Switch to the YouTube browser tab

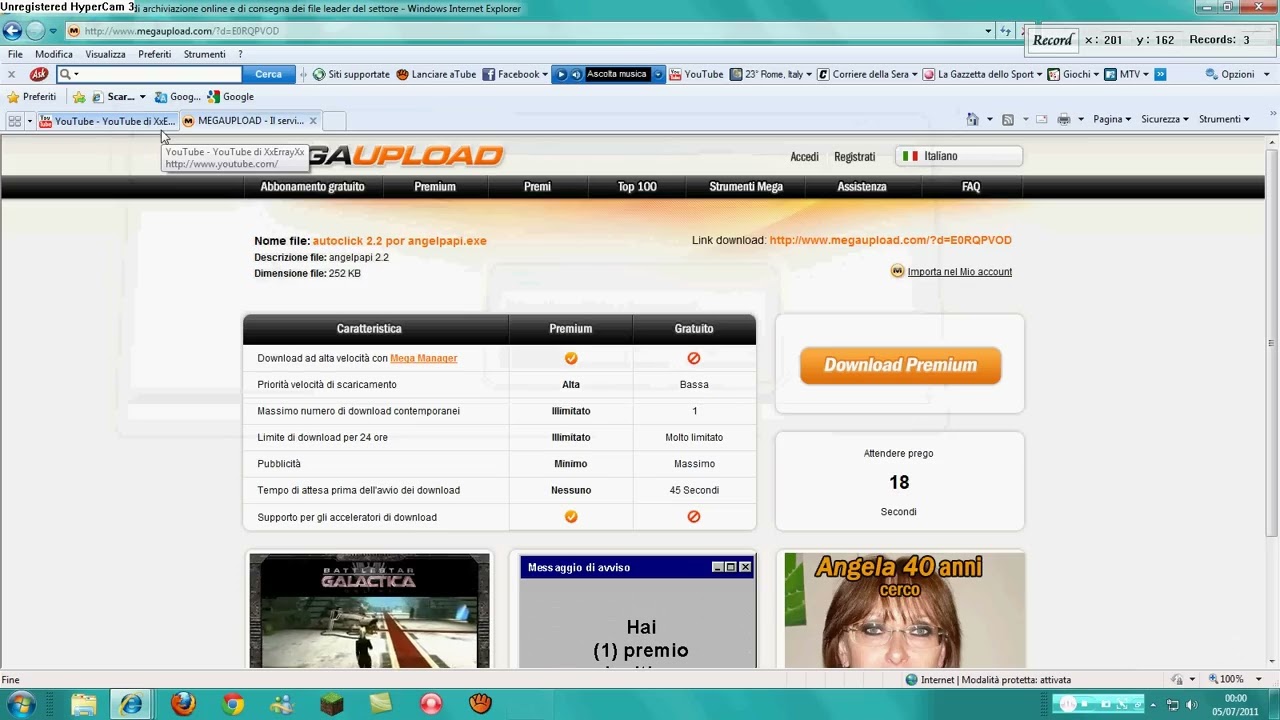pos(107,121)
